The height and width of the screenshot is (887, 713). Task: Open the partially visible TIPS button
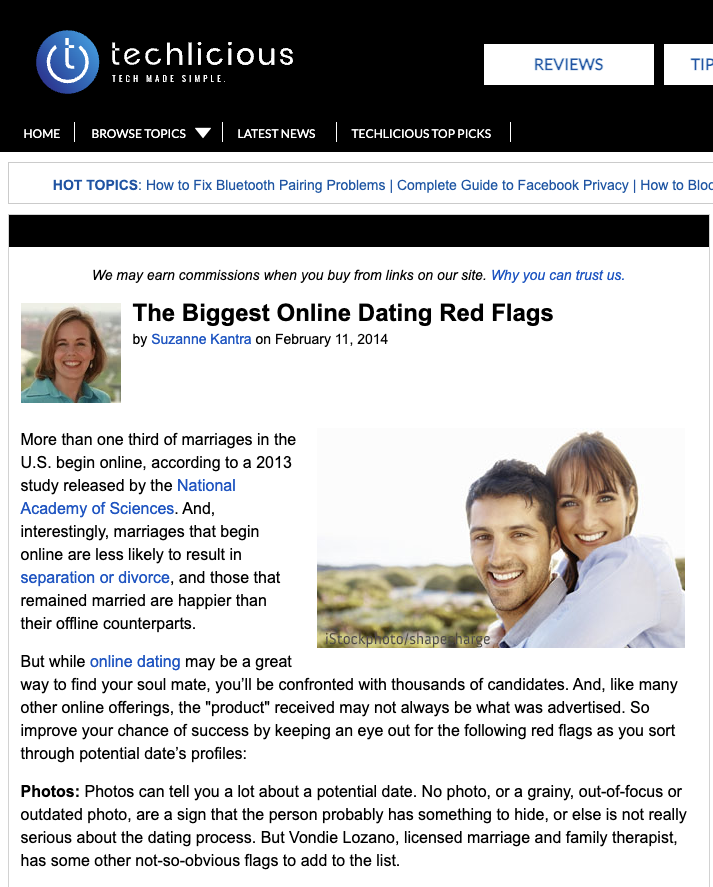point(689,64)
